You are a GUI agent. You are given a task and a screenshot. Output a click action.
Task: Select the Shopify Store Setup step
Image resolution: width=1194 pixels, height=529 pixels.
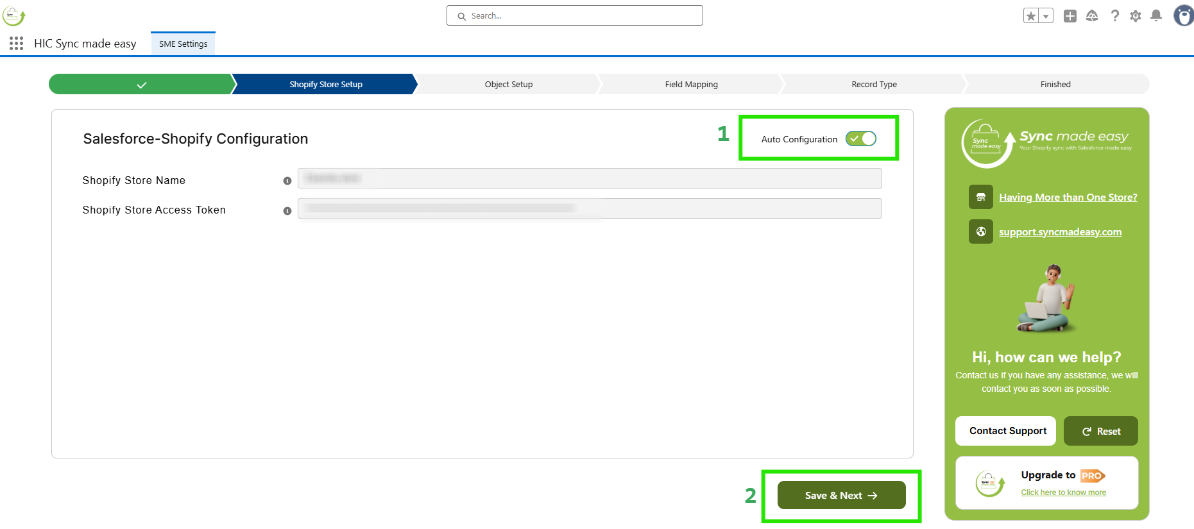point(325,84)
